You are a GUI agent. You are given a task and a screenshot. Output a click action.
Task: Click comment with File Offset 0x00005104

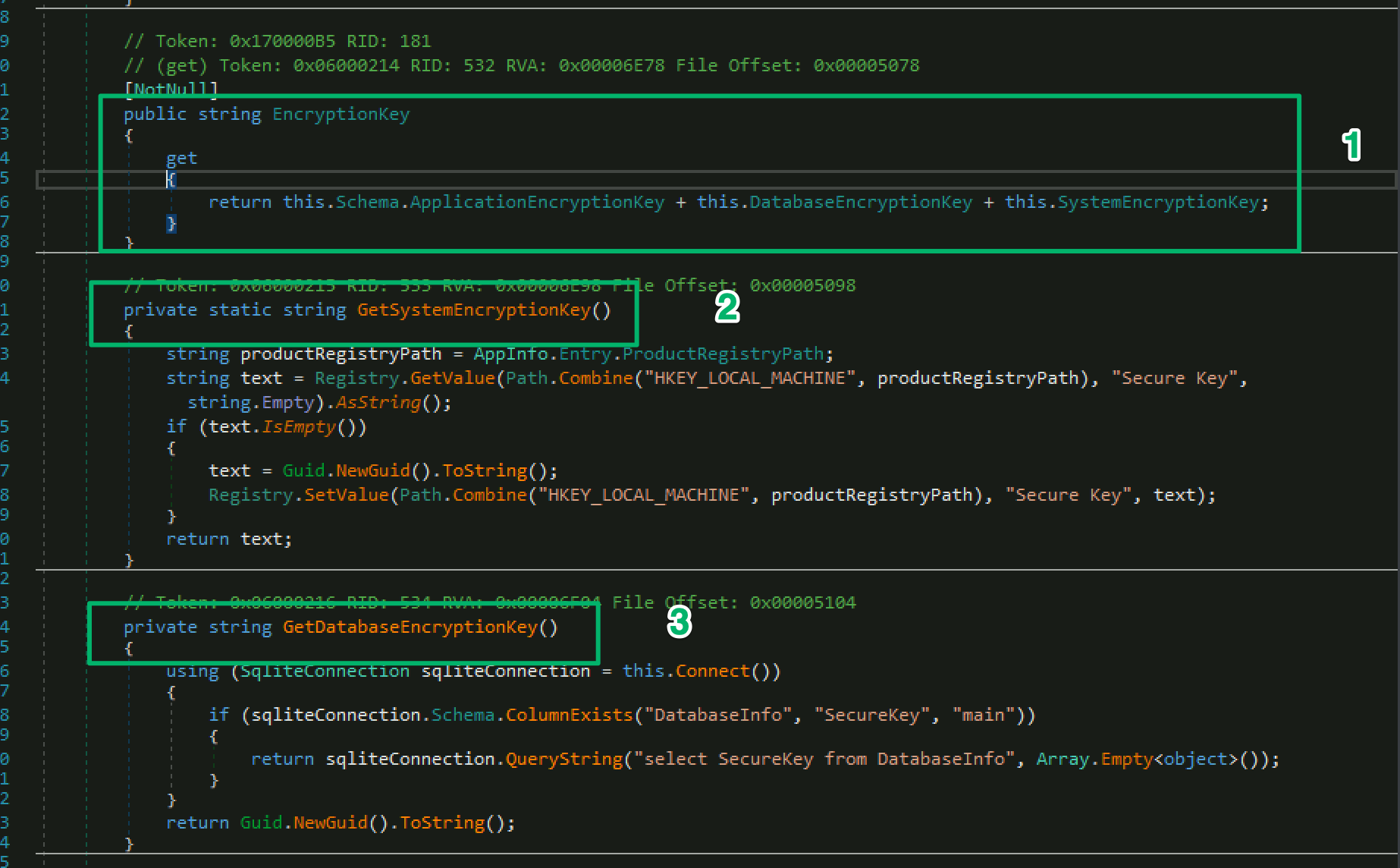point(490,603)
